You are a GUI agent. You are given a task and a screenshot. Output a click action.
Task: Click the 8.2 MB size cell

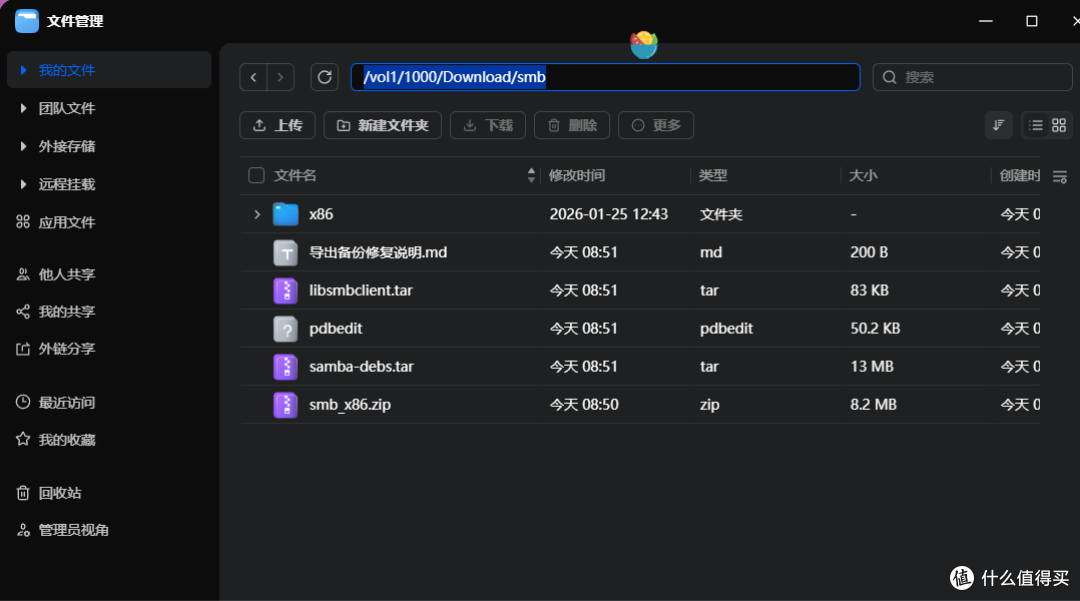[x=873, y=405]
